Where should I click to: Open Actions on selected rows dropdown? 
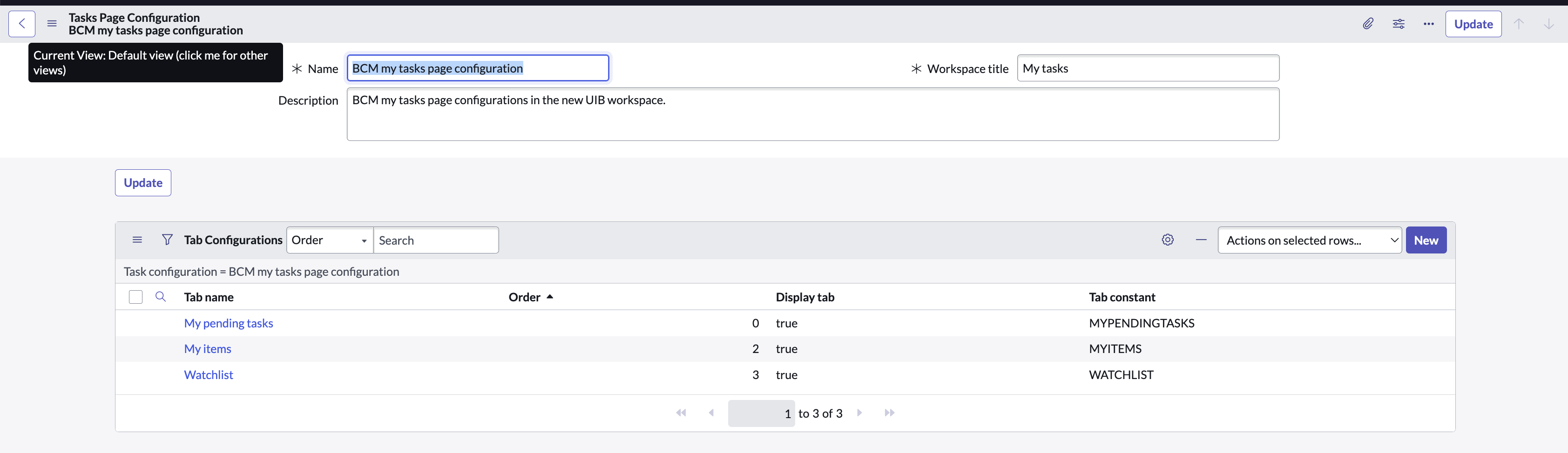pyautogui.click(x=1309, y=240)
